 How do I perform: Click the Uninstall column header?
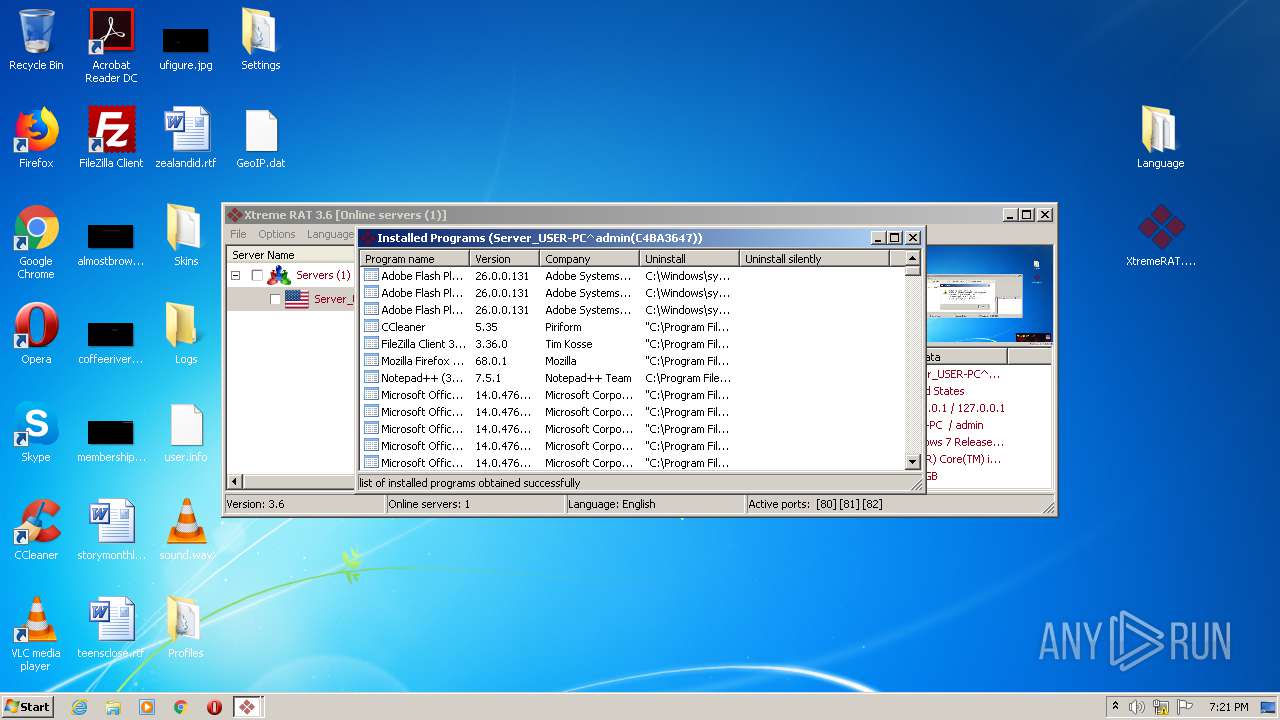[689, 258]
